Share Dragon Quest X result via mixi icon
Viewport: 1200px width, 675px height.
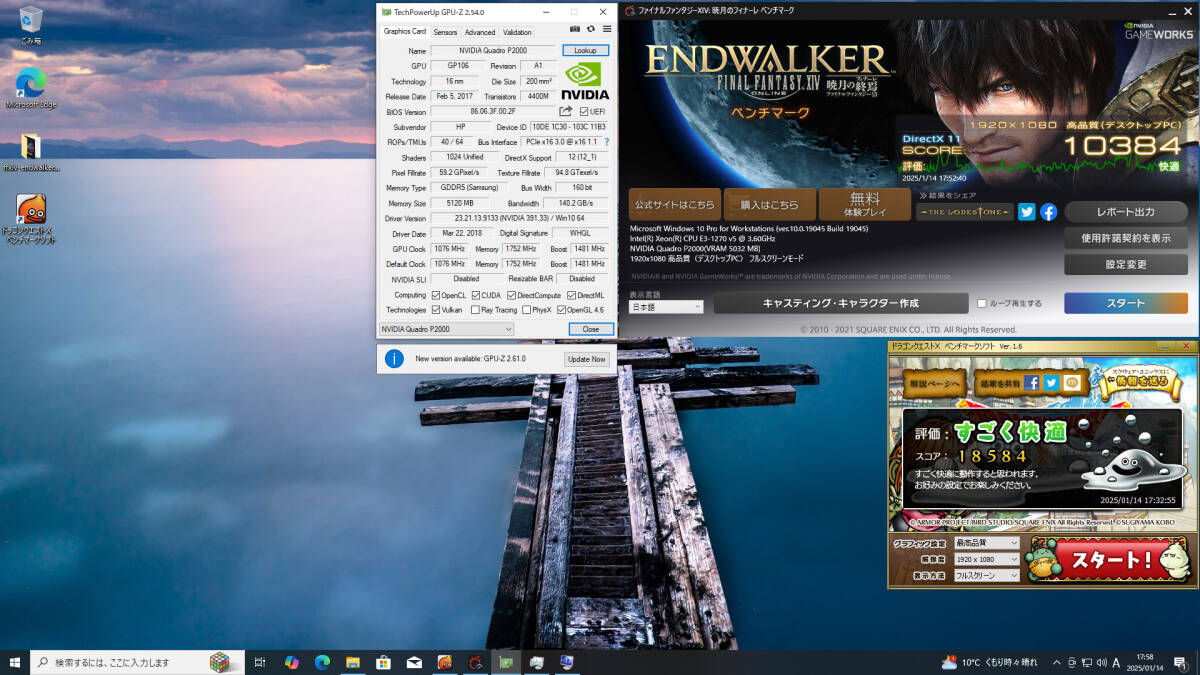[x=1071, y=382]
